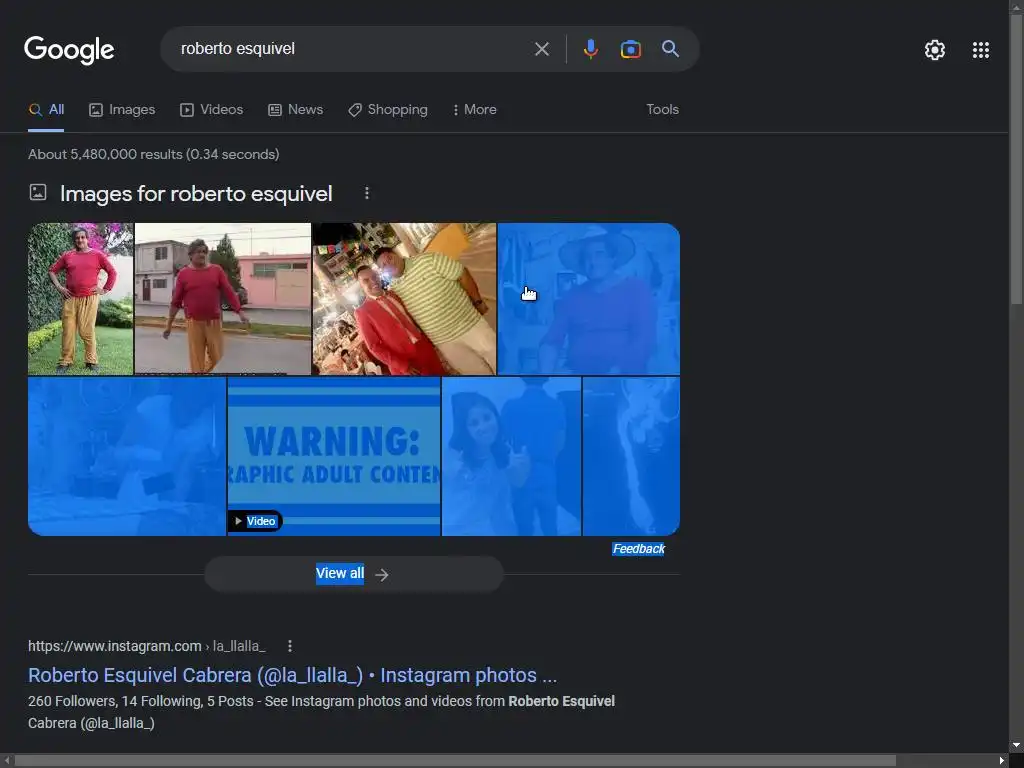Click the Google logo
1024x768 pixels.
click(69, 50)
